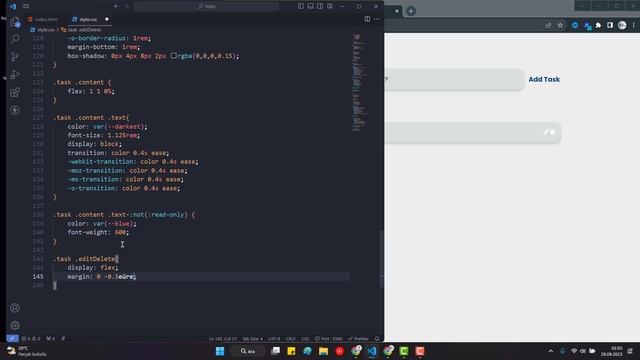Select the CSS language mode in status bar
Viewport: 640px width, 360px height.
point(305,339)
